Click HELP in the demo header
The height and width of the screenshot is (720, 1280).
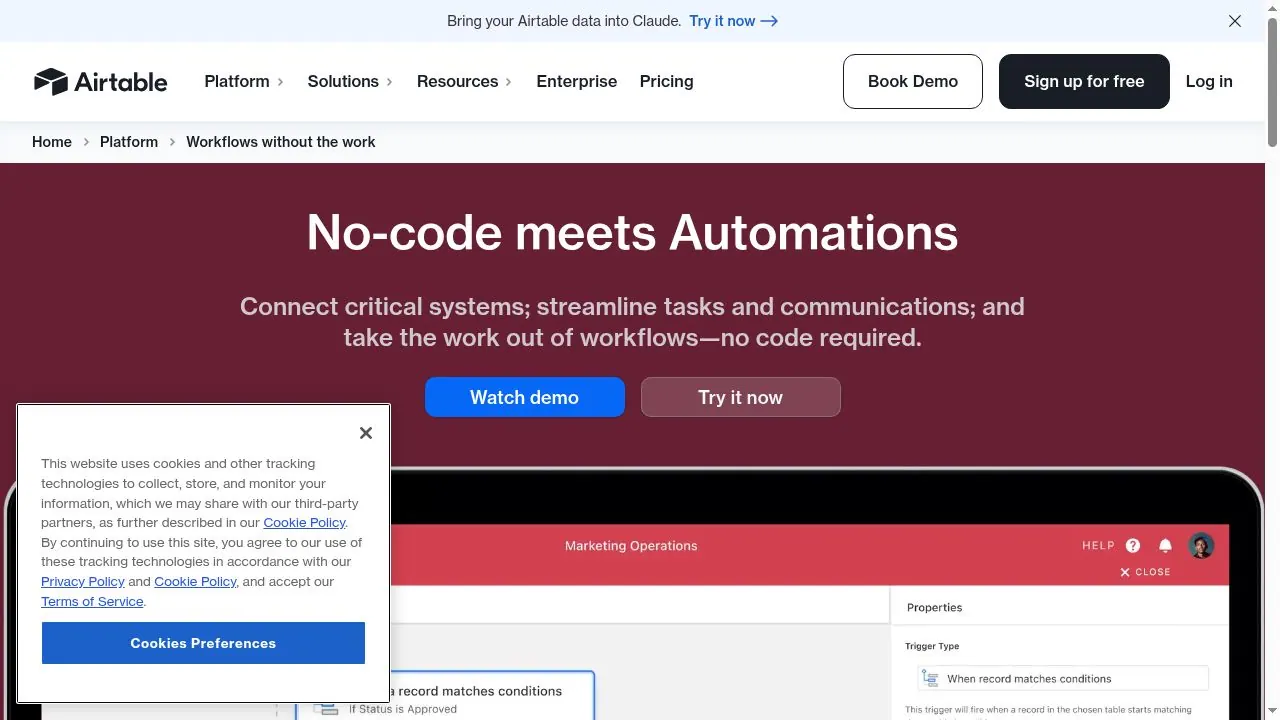point(1098,546)
